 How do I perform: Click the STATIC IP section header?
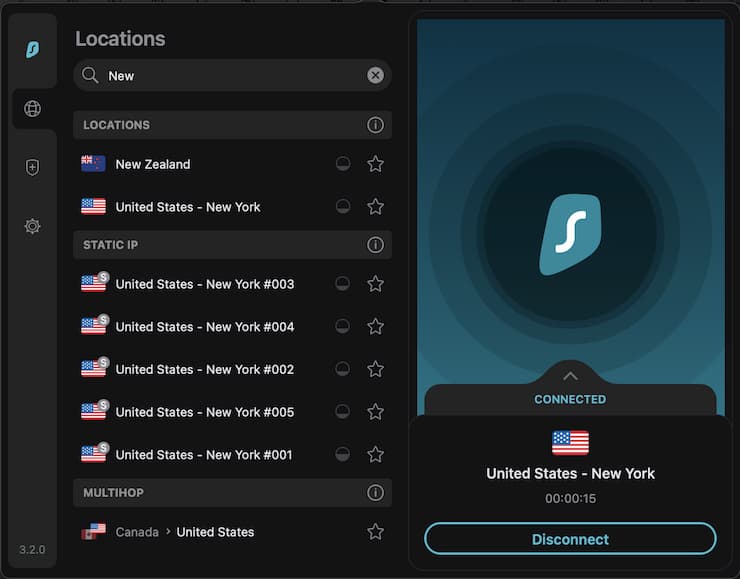point(232,245)
